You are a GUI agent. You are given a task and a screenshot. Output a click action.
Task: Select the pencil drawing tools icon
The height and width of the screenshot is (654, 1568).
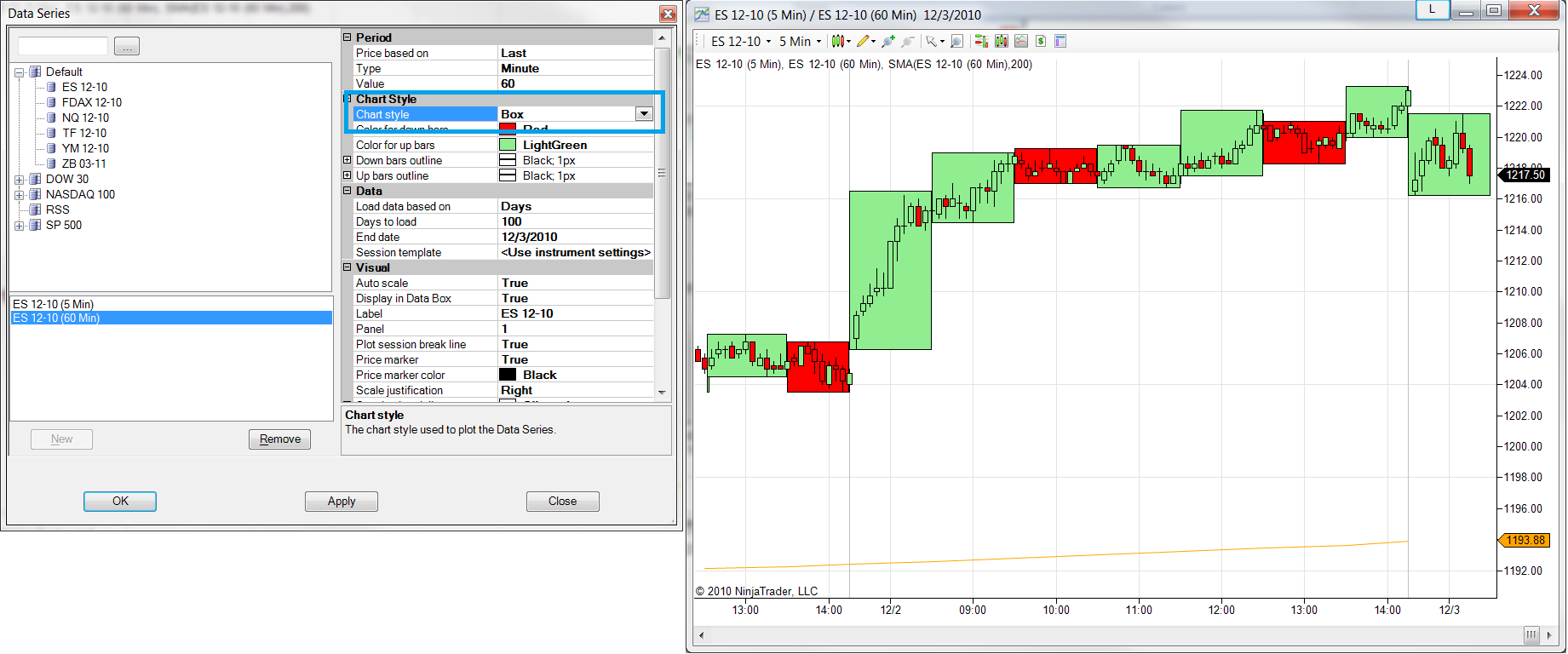coord(863,41)
